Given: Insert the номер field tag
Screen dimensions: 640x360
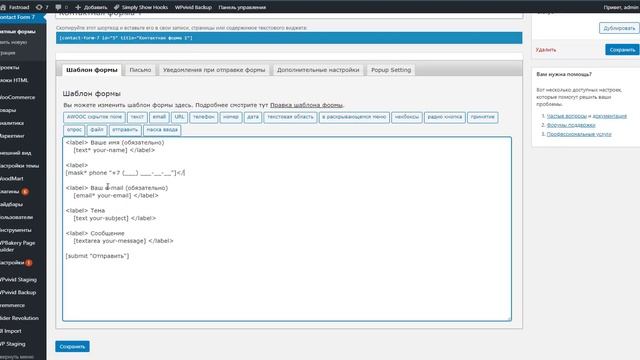Looking at the screenshot, I should (x=231, y=117).
